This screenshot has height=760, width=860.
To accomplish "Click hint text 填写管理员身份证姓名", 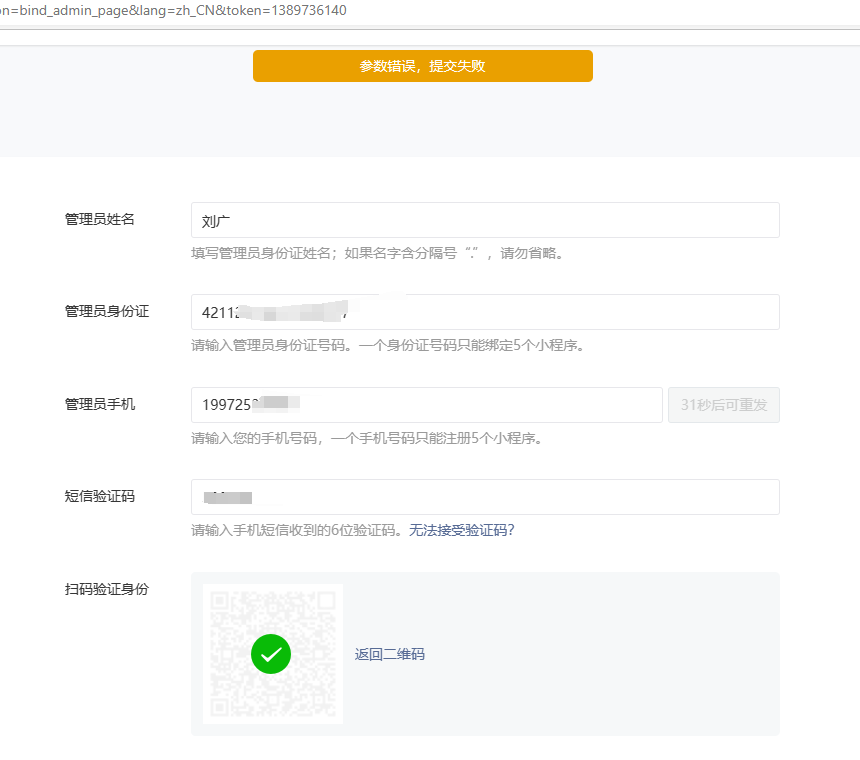I will pyautogui.click(x=261, y=253).
